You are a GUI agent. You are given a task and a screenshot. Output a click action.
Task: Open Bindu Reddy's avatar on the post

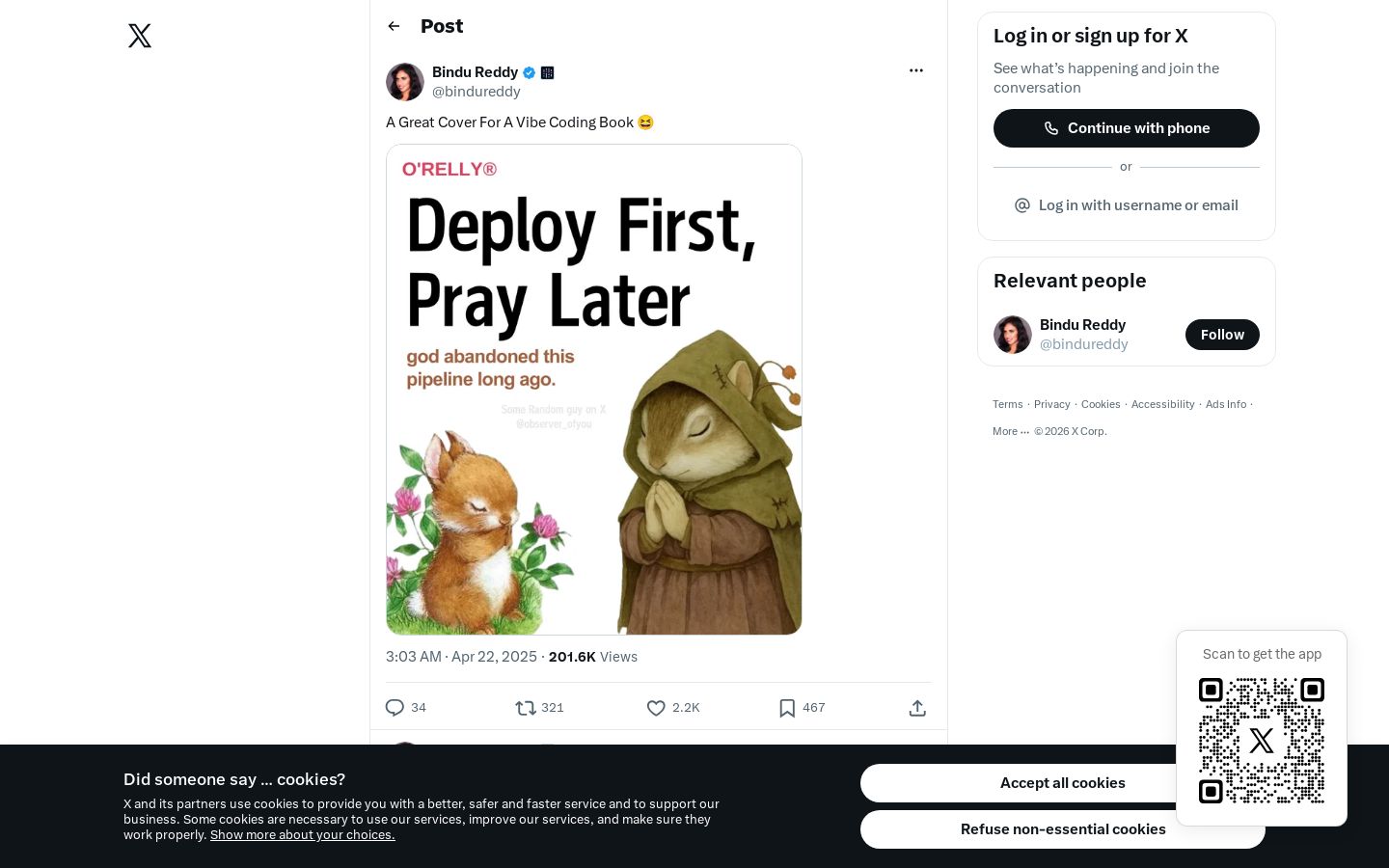pos(405,82)
